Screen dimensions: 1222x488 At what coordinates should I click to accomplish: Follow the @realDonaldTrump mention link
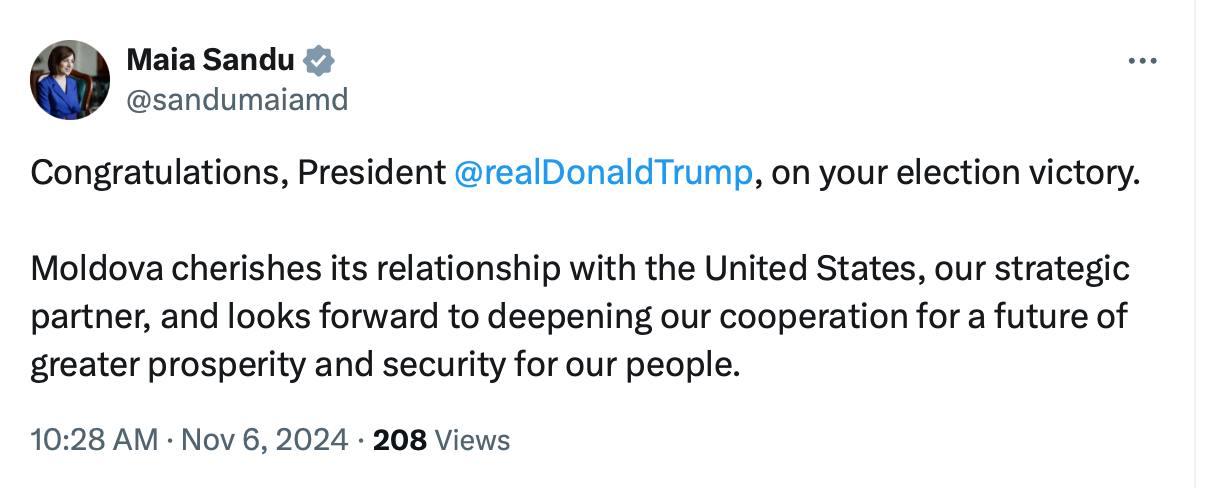(x=602, y=173)
